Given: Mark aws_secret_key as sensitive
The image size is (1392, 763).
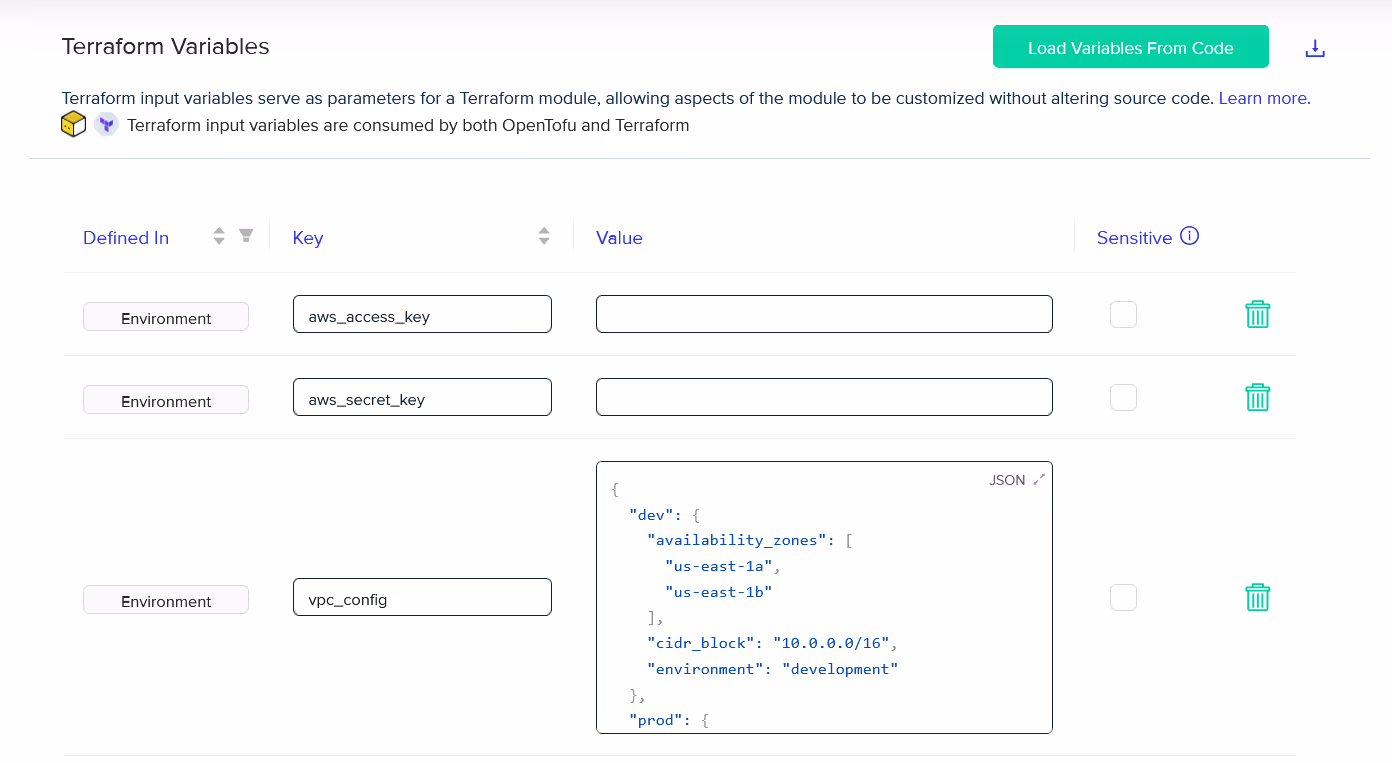Looking at the screenshot, I should 1123,397.
